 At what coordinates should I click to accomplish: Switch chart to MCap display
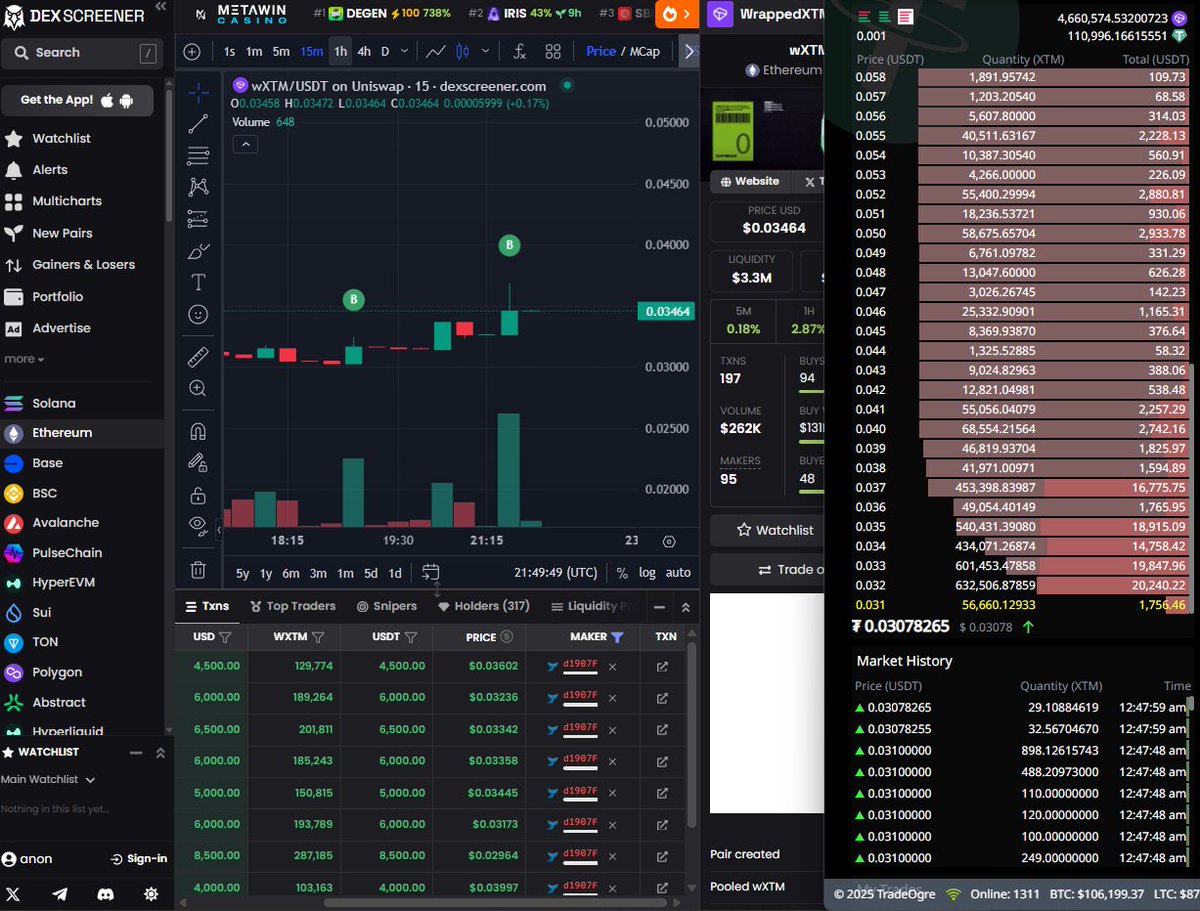[644, 51]
